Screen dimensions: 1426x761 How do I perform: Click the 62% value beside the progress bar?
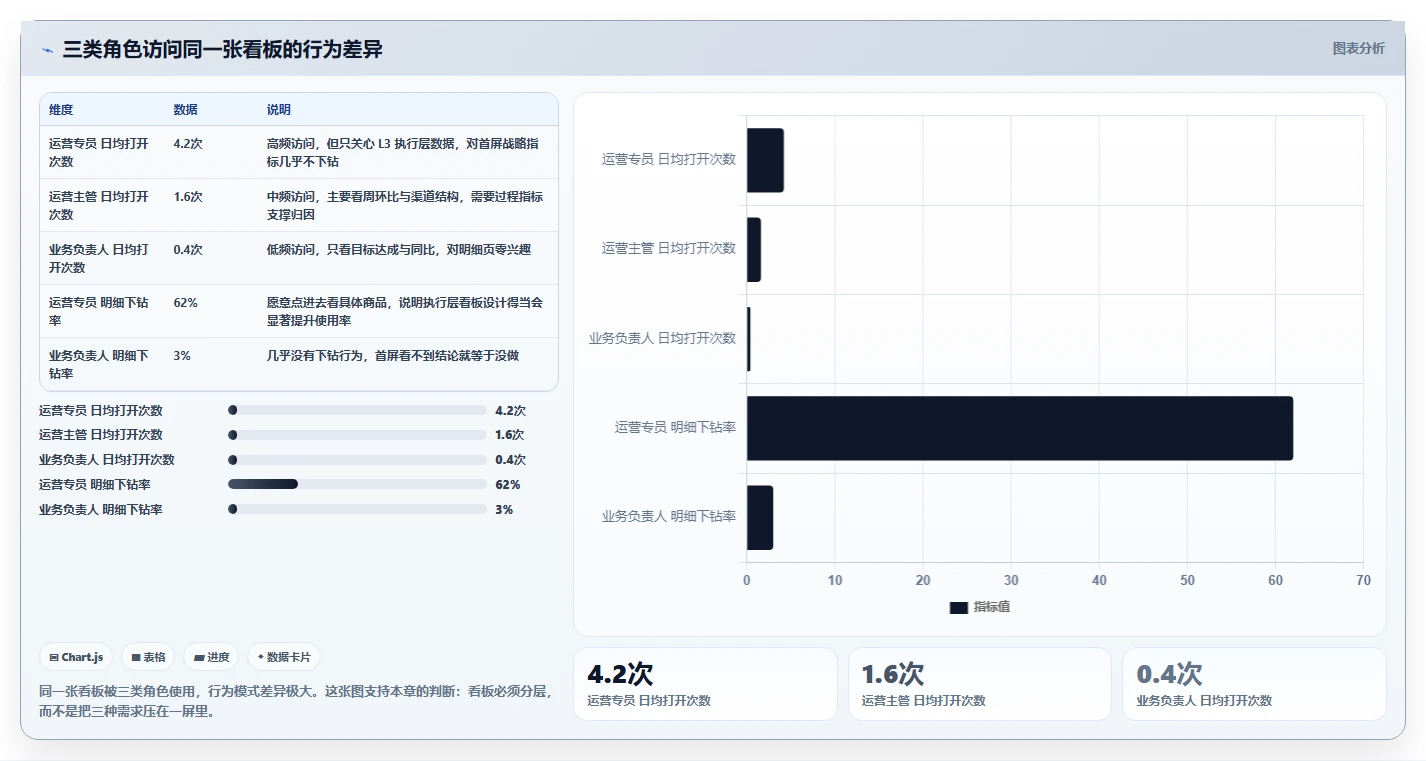[508, 485]
